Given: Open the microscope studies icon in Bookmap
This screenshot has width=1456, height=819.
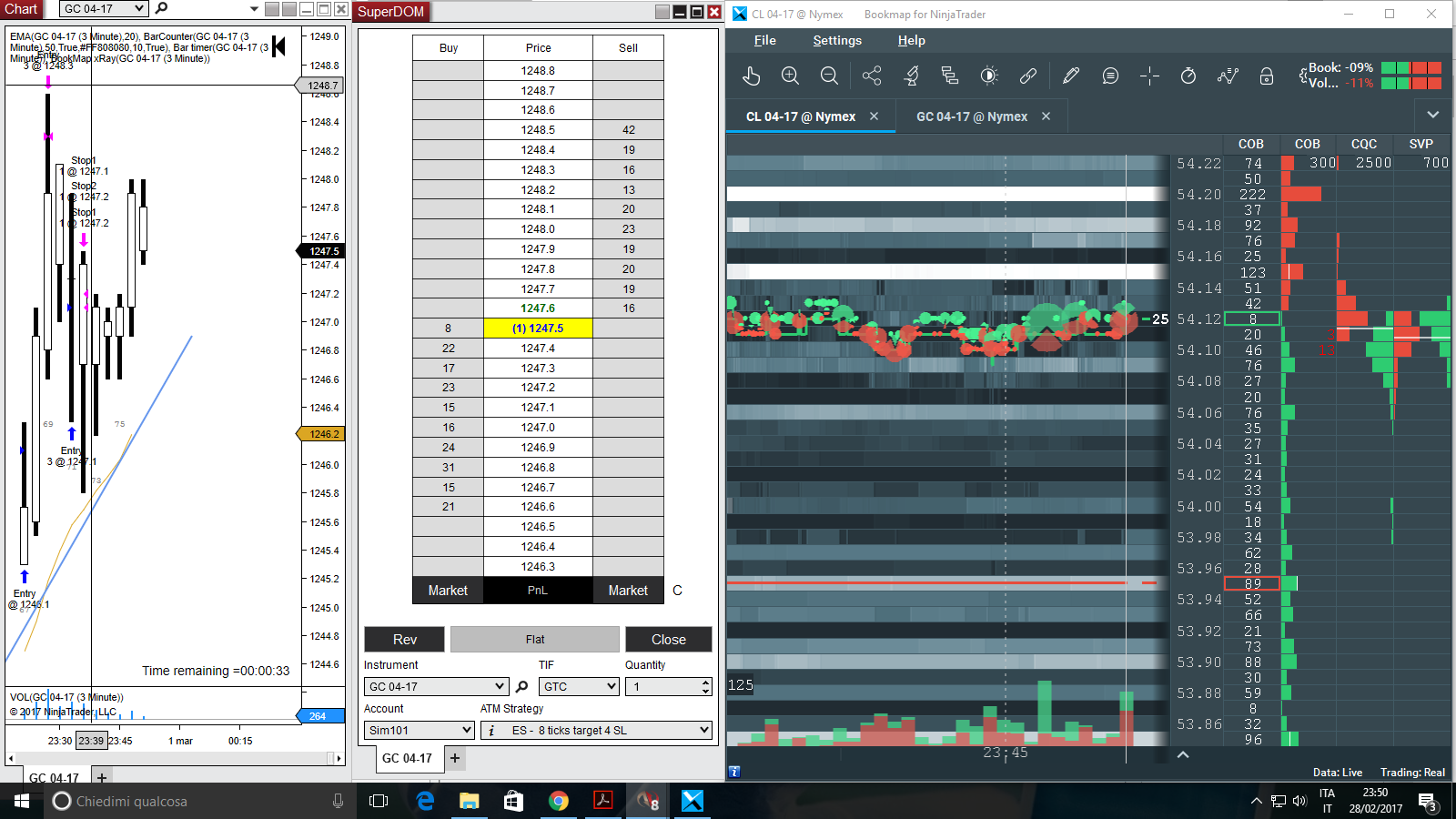Looking at the screenshot, I should 911,76.
